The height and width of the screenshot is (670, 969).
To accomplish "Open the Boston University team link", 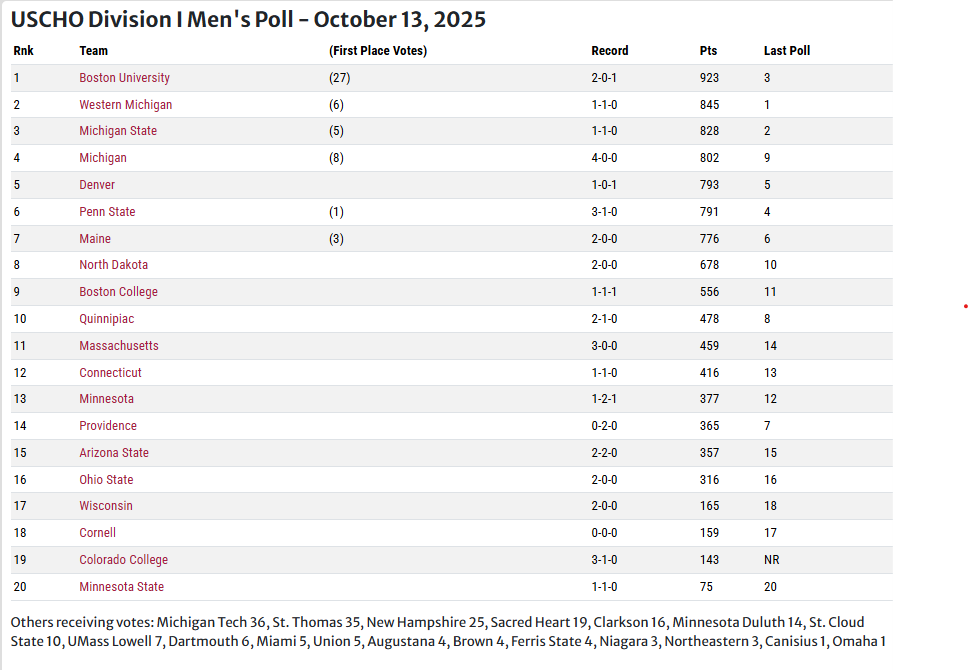I will click(x=124, y=78).
